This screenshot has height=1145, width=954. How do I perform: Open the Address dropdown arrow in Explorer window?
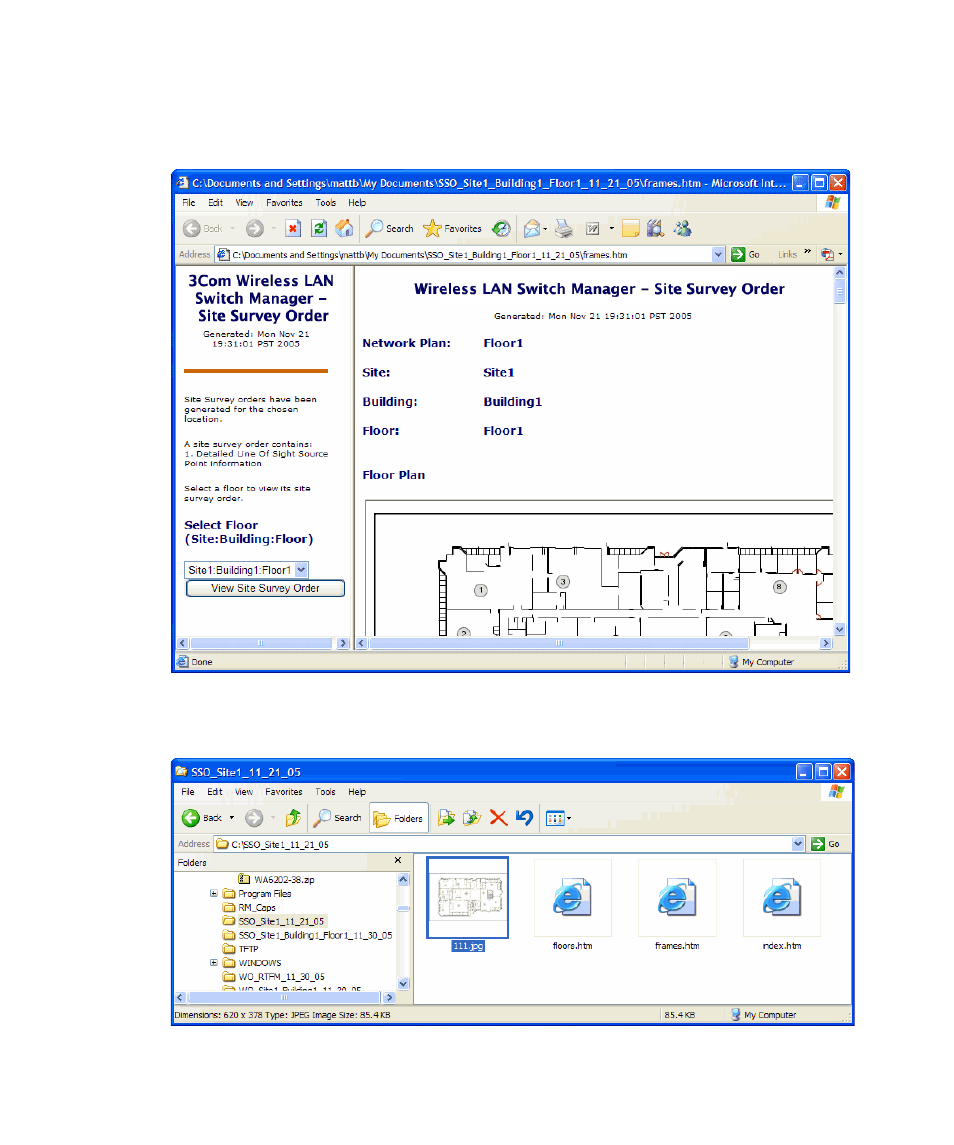pyautogui.click(x=798, y=843)
